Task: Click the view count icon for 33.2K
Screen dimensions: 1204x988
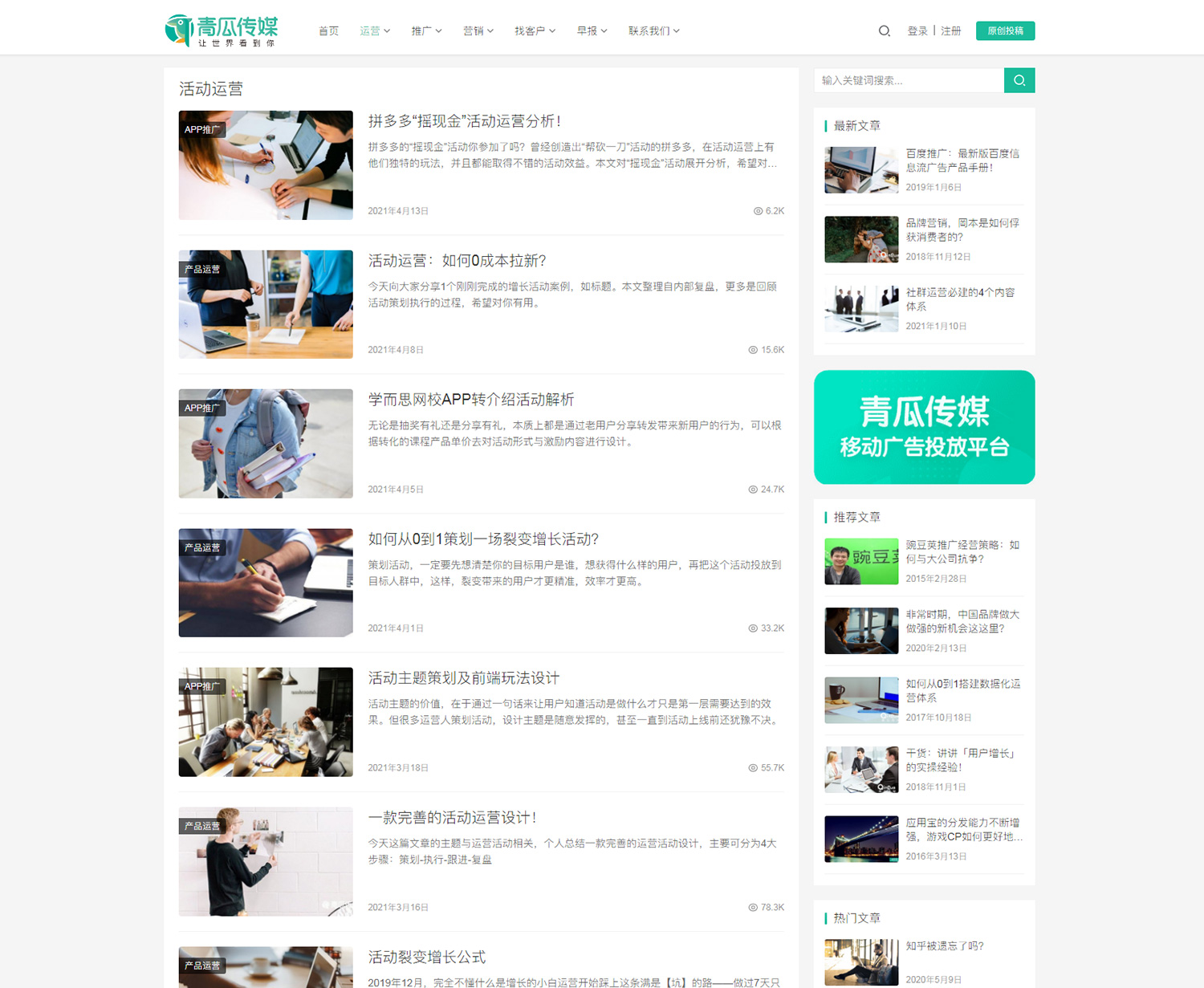Action: [x=753, y=628]
